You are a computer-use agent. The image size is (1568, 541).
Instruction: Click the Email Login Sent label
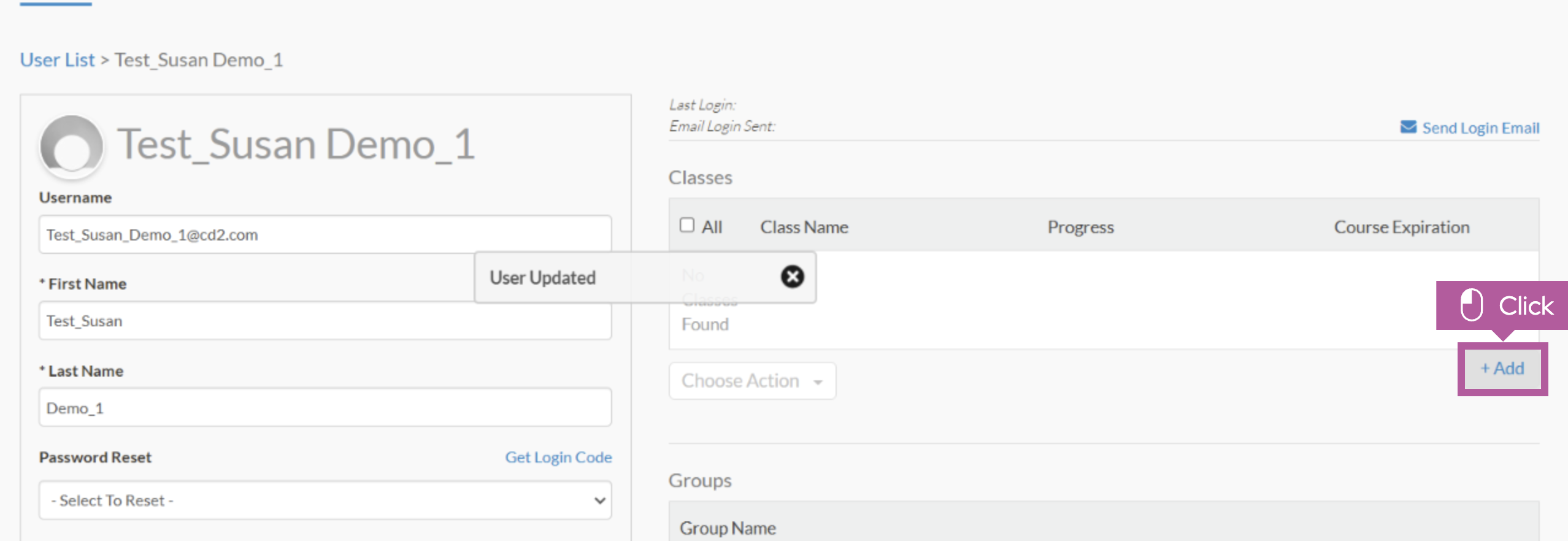pyautogui.click(x=722, y=126)
